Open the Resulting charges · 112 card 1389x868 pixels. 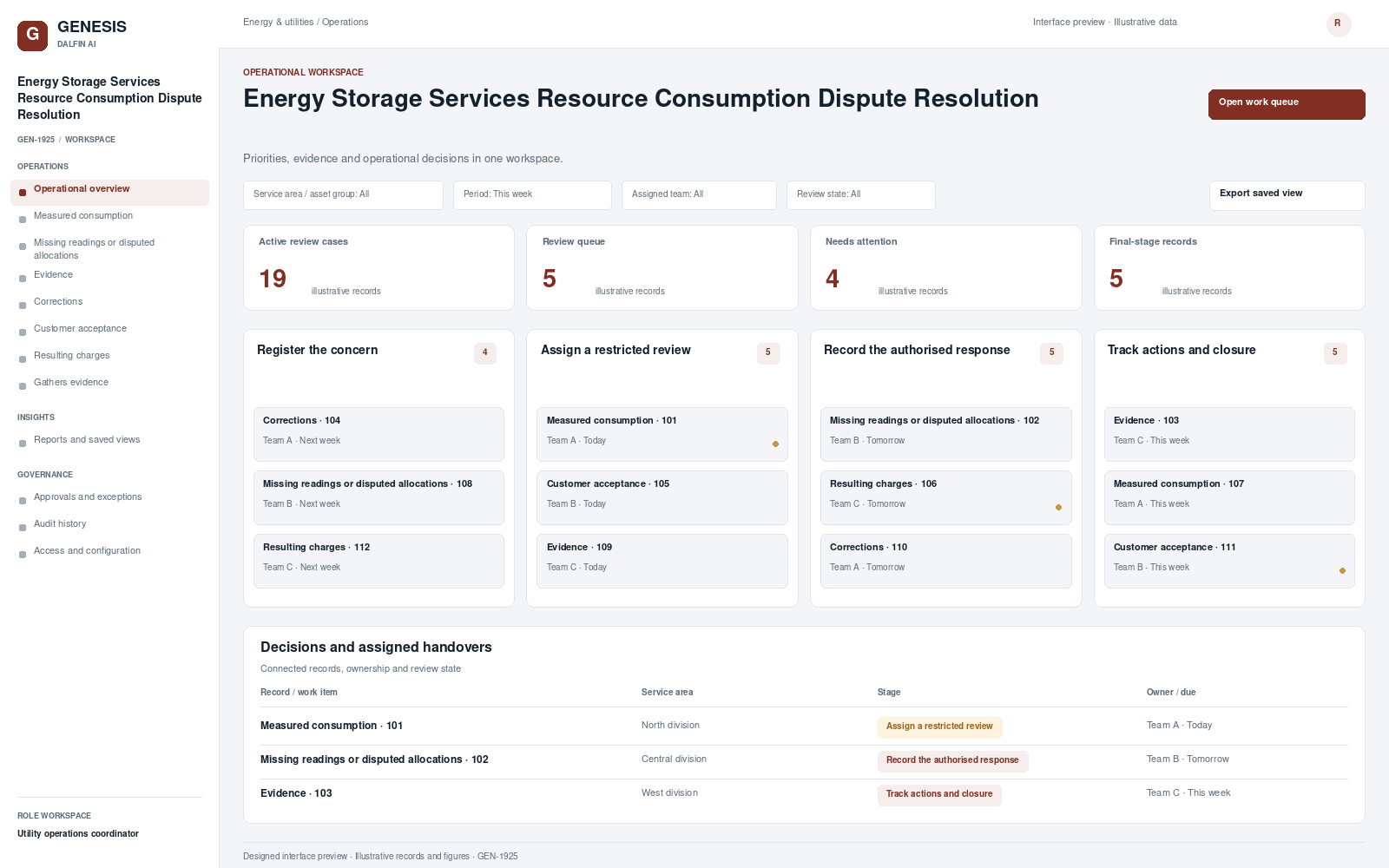(x=379, y=561)
